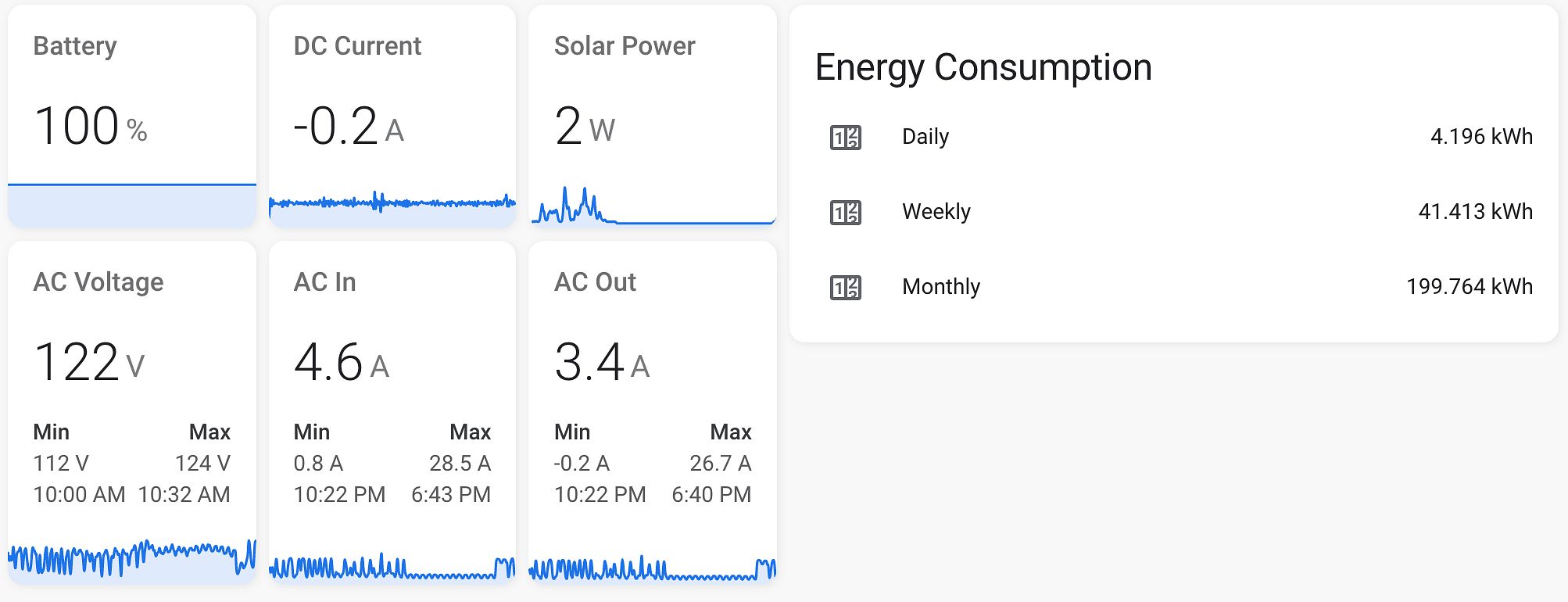The width and height of the screenshot is (1568, 602).
Task: Click the Monthly energy counter icon
Action: [845, 287]
